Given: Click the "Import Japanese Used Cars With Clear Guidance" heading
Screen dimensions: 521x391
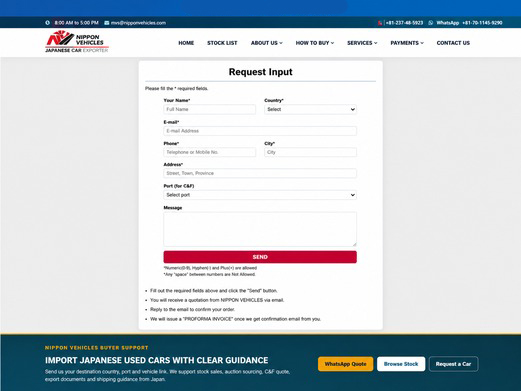Looking at the screenshot, I should [x=157, y=360].
